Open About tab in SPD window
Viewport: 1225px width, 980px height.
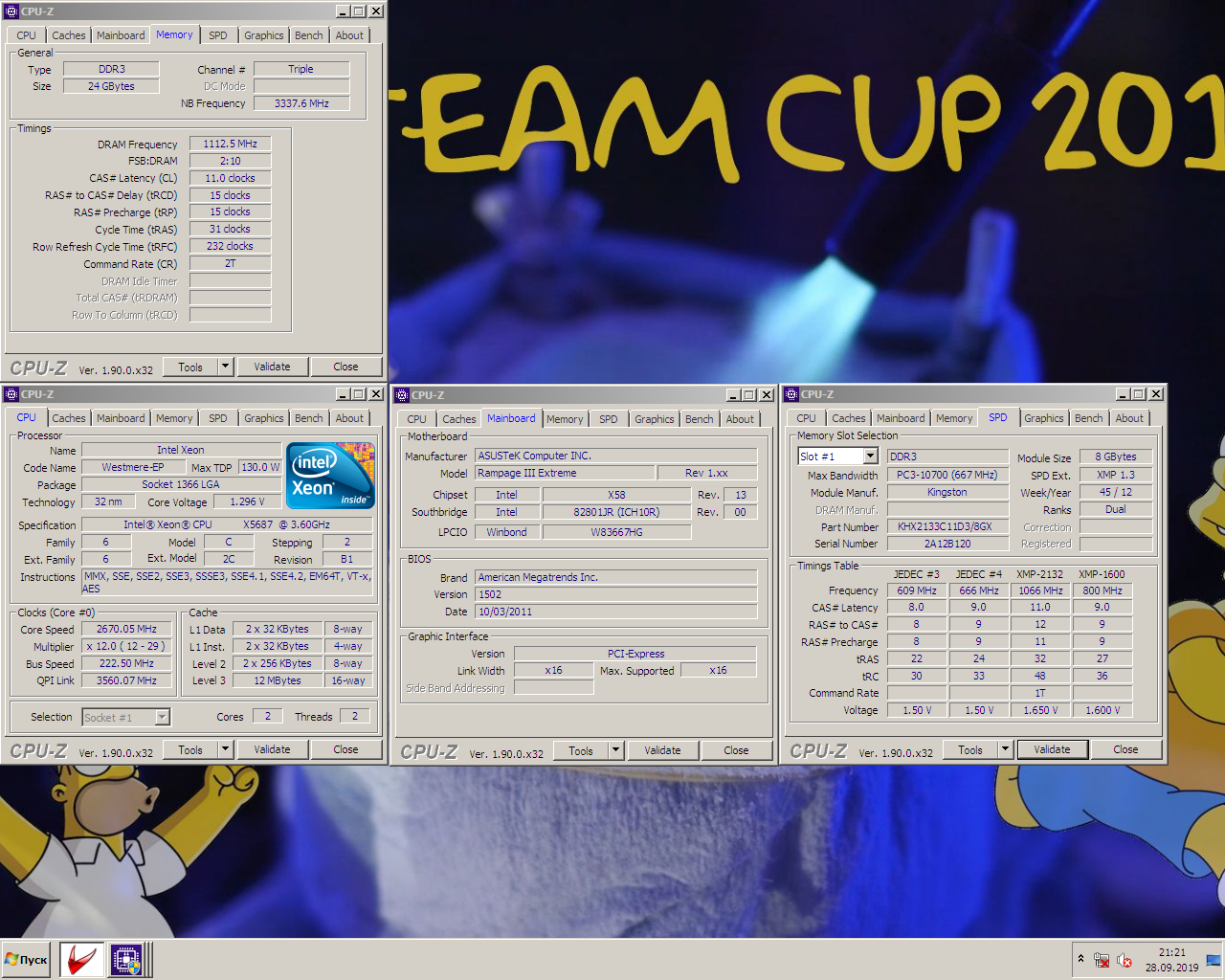[1129, 418]
